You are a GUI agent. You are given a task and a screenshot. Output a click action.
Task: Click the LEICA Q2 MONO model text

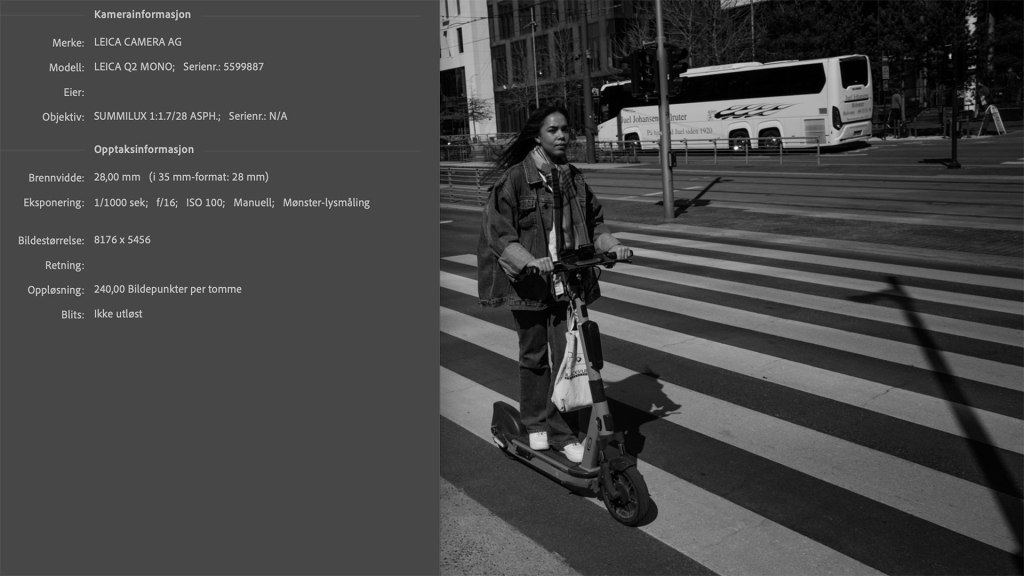tap(133, 67)
